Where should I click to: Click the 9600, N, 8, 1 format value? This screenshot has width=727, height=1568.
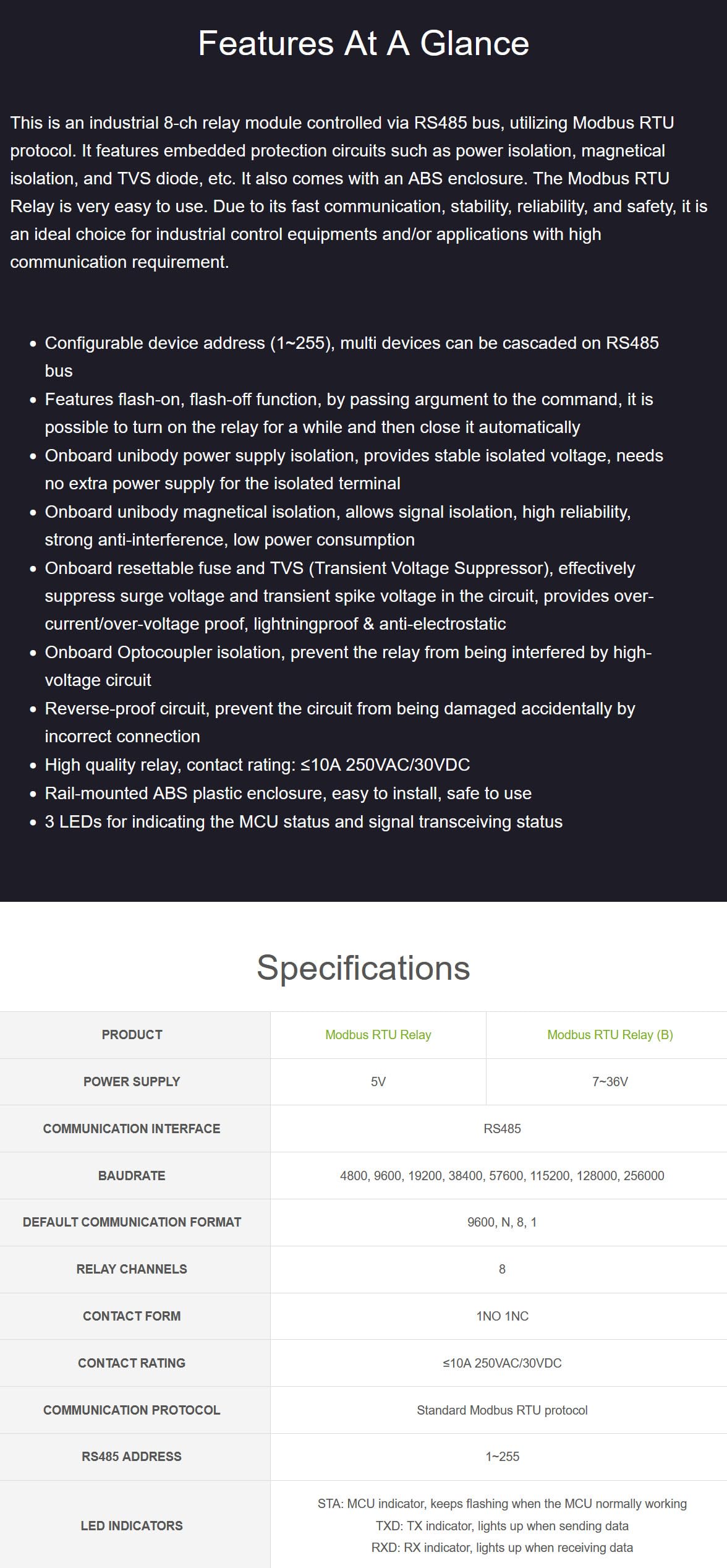pyautogui.click(x=502, y=1222)
